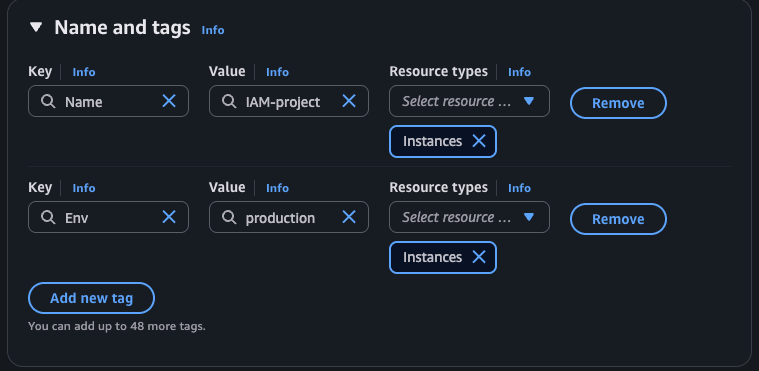Focus the Env key input field
Image resolution: width=759 pixels, height=371 pixels.
(108, 217)
